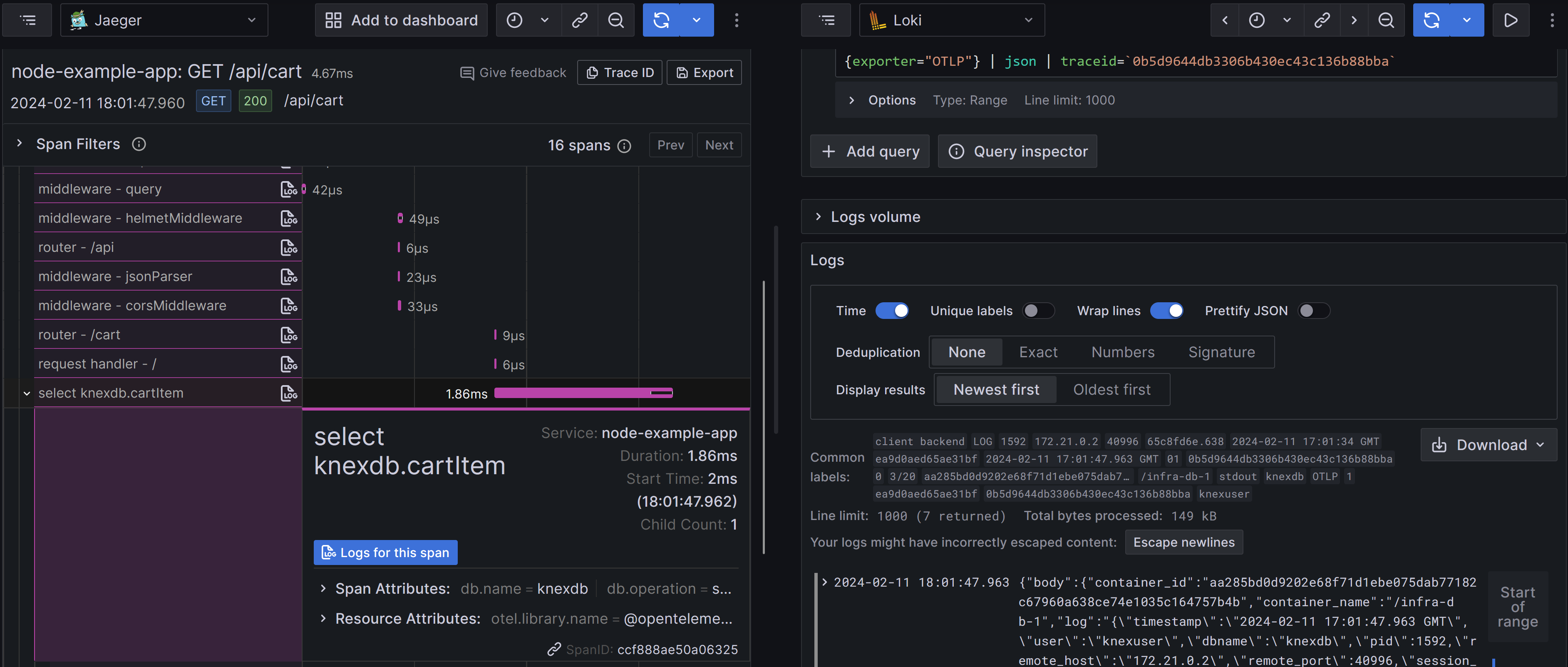Open Logs for this span

point(385,553)
